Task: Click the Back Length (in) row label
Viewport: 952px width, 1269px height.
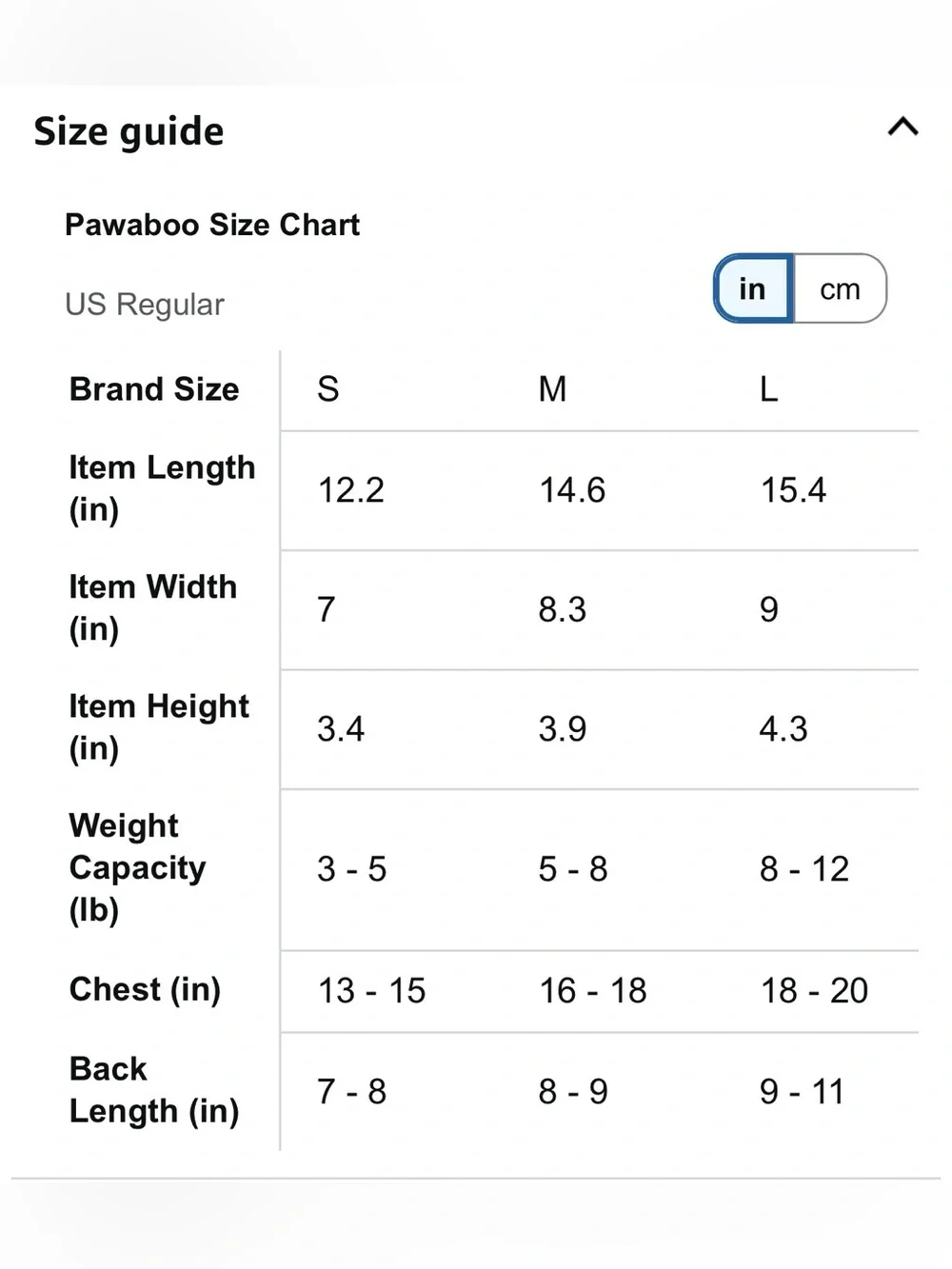Action: 154,1090
